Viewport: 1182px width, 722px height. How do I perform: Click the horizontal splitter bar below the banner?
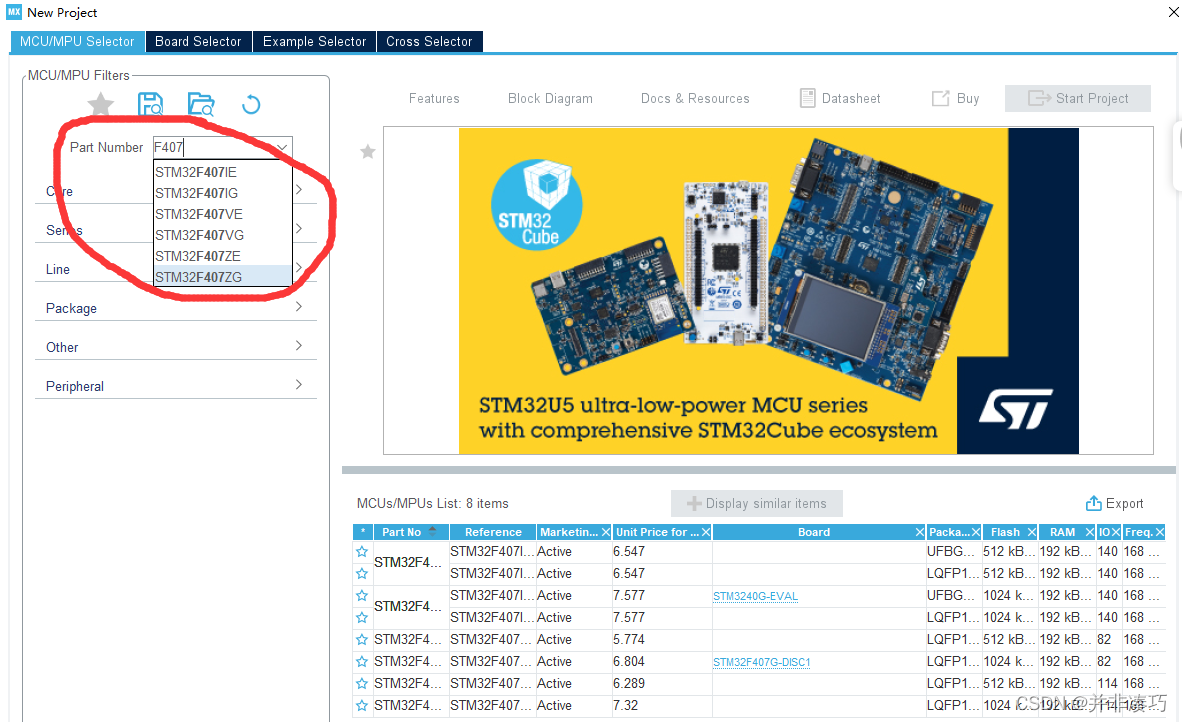(758, 470)
